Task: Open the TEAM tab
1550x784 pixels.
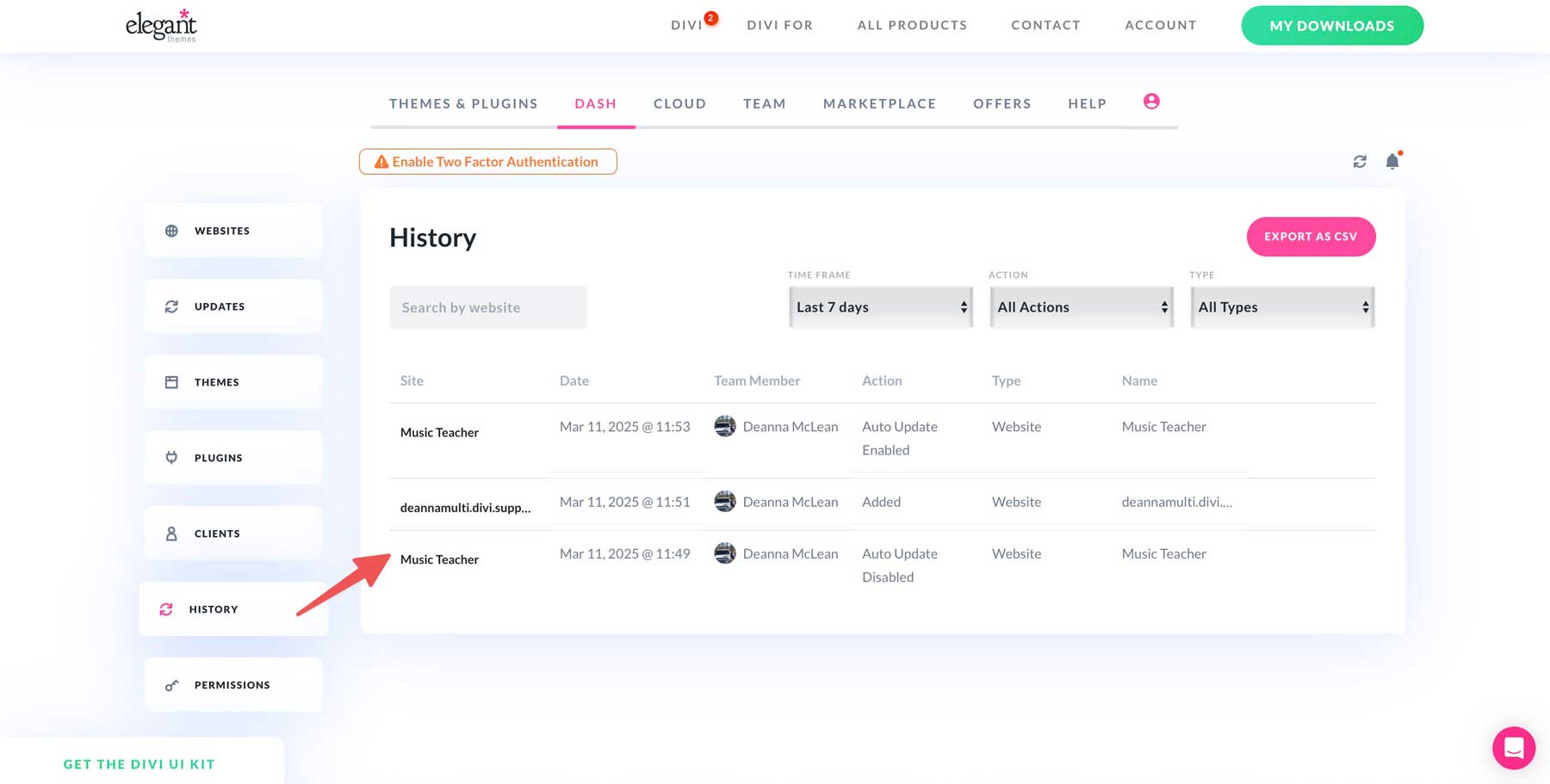Action: 764,103
